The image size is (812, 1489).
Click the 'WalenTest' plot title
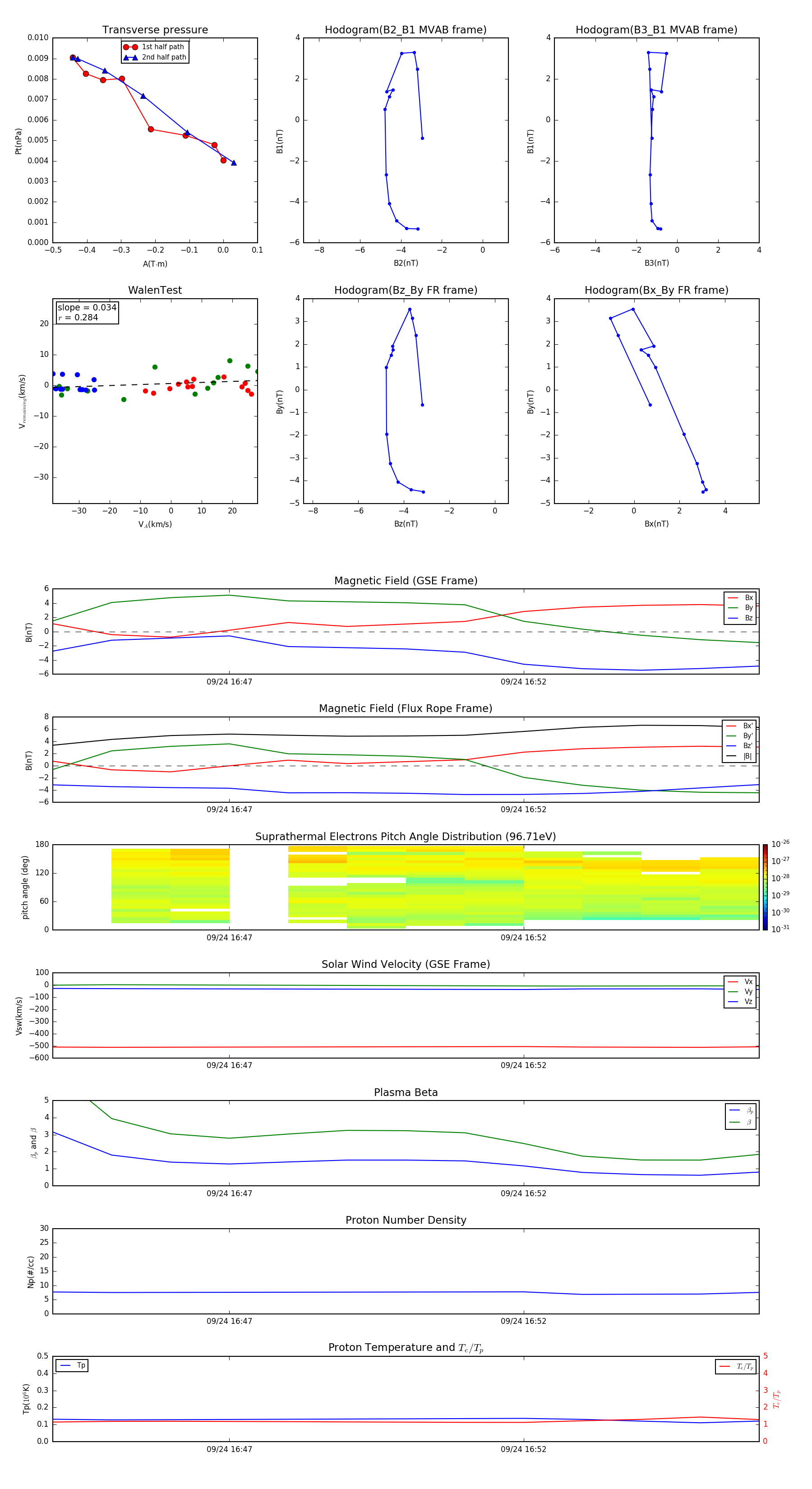pyautogui.click(x=155, y=290)
